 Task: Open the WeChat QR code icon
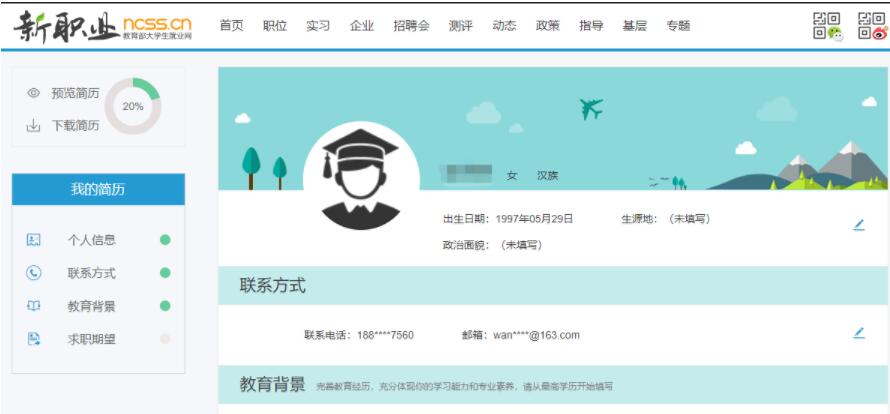pyautogui.click(x=828, y=26)
